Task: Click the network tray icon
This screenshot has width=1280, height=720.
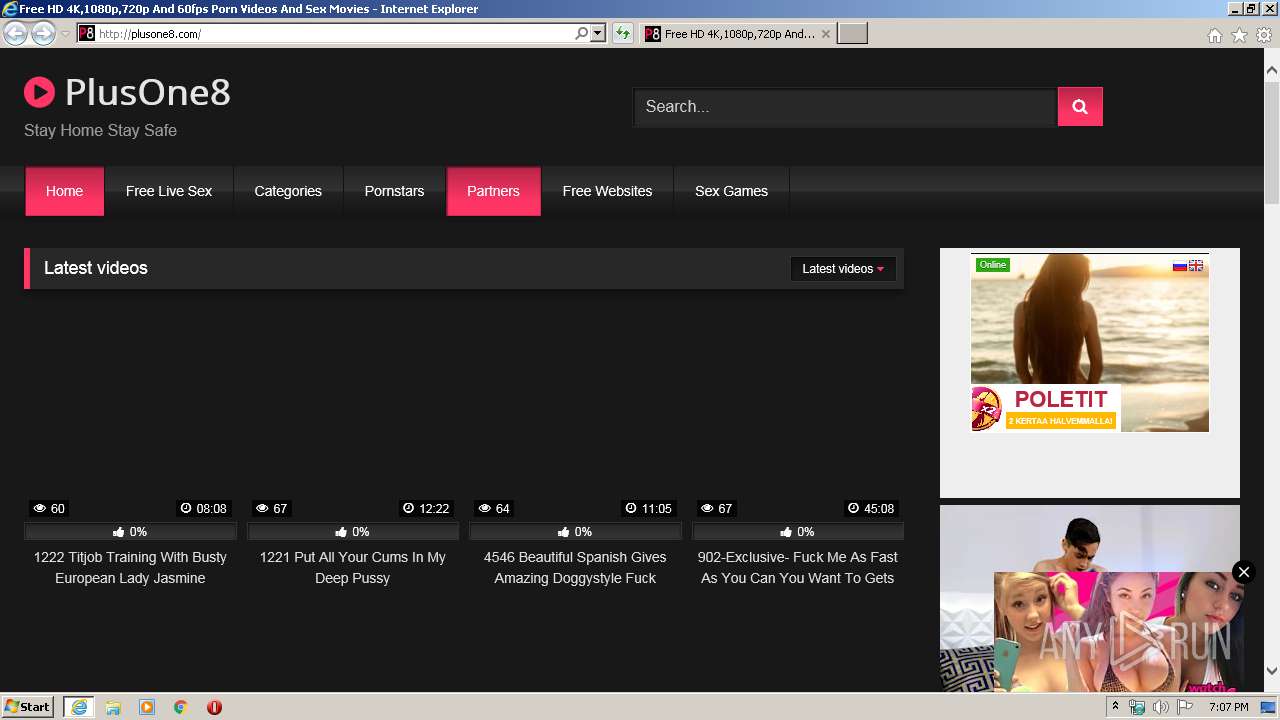Action: click(1137, 707)
